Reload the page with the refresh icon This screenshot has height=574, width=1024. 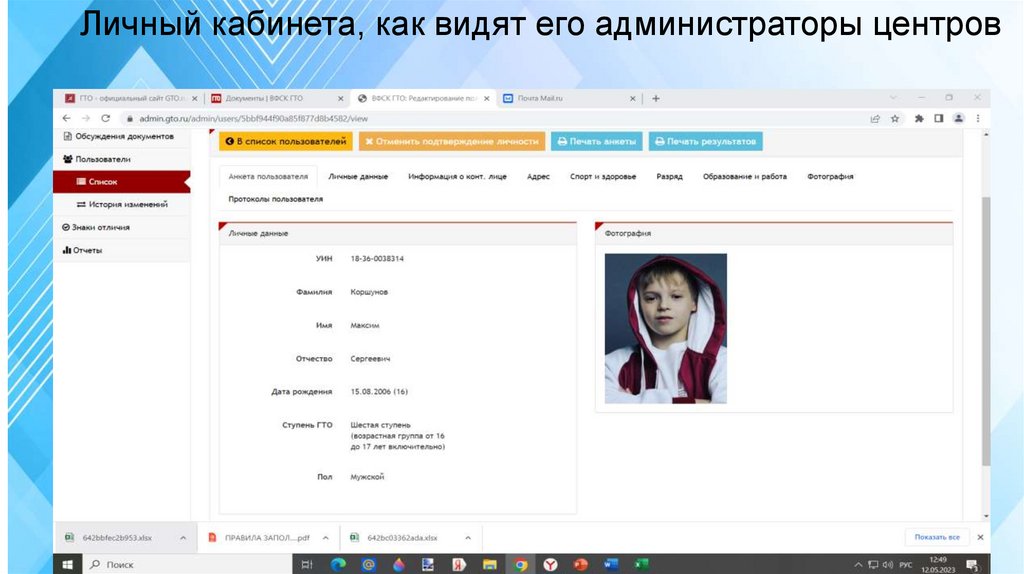pyautogui.click(x=105, y=118)
